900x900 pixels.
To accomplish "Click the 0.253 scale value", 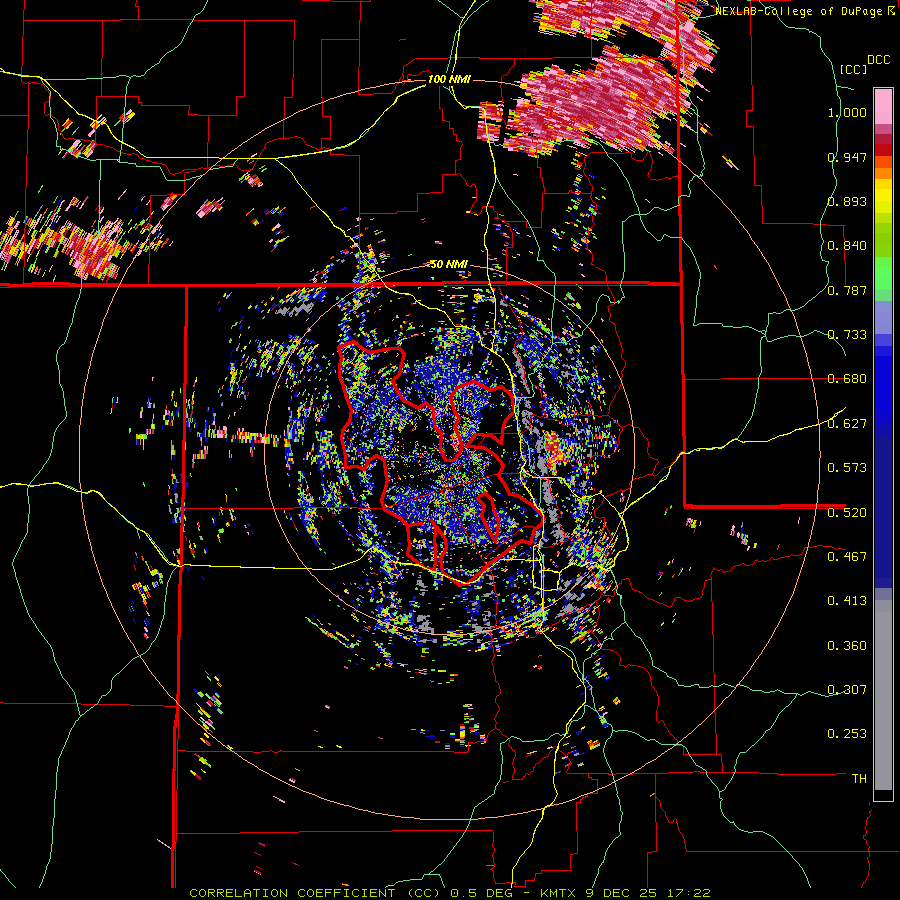I will click(x=847, y=734).
